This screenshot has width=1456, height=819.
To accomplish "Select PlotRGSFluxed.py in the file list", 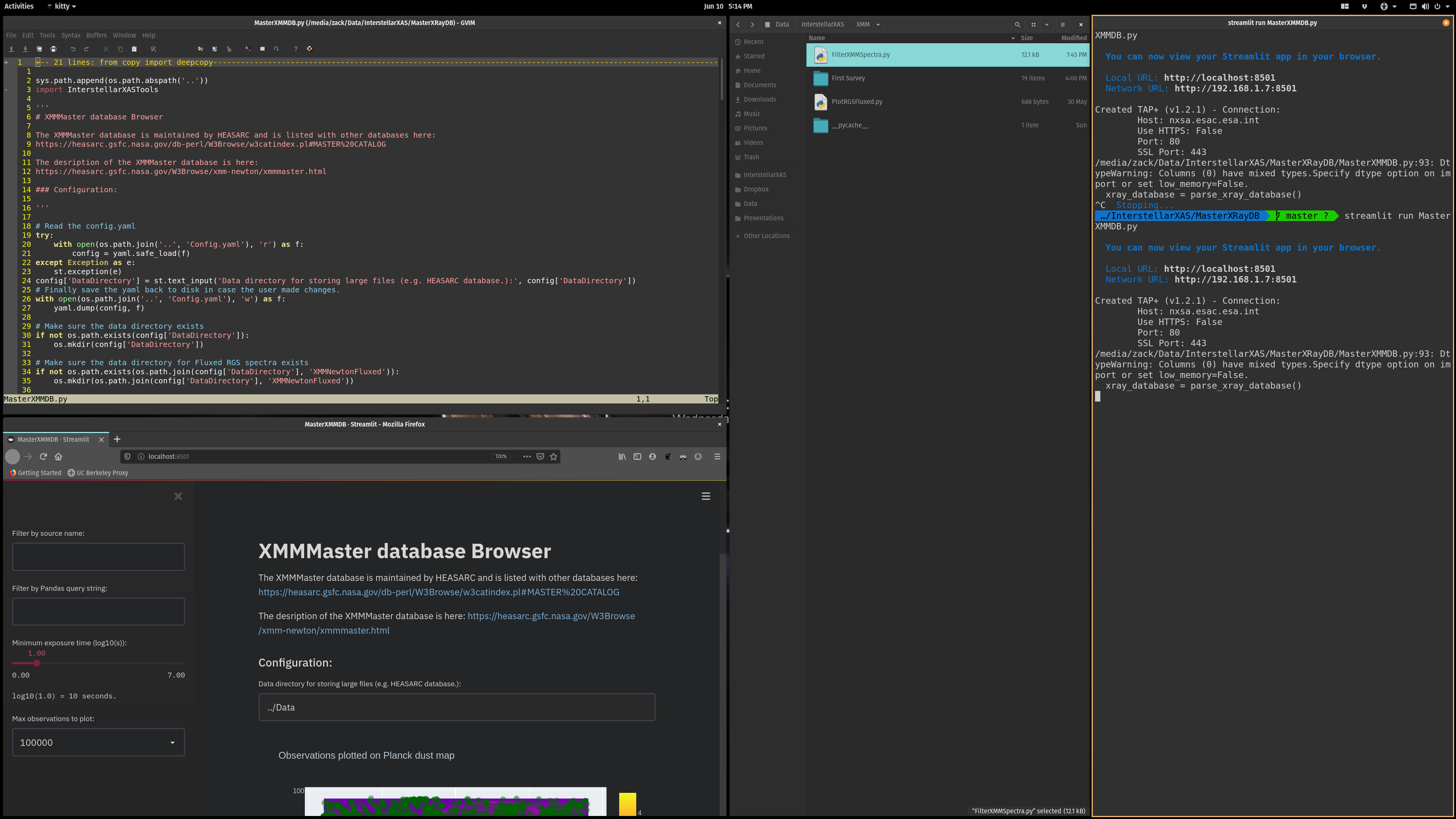I will [857, 102].
